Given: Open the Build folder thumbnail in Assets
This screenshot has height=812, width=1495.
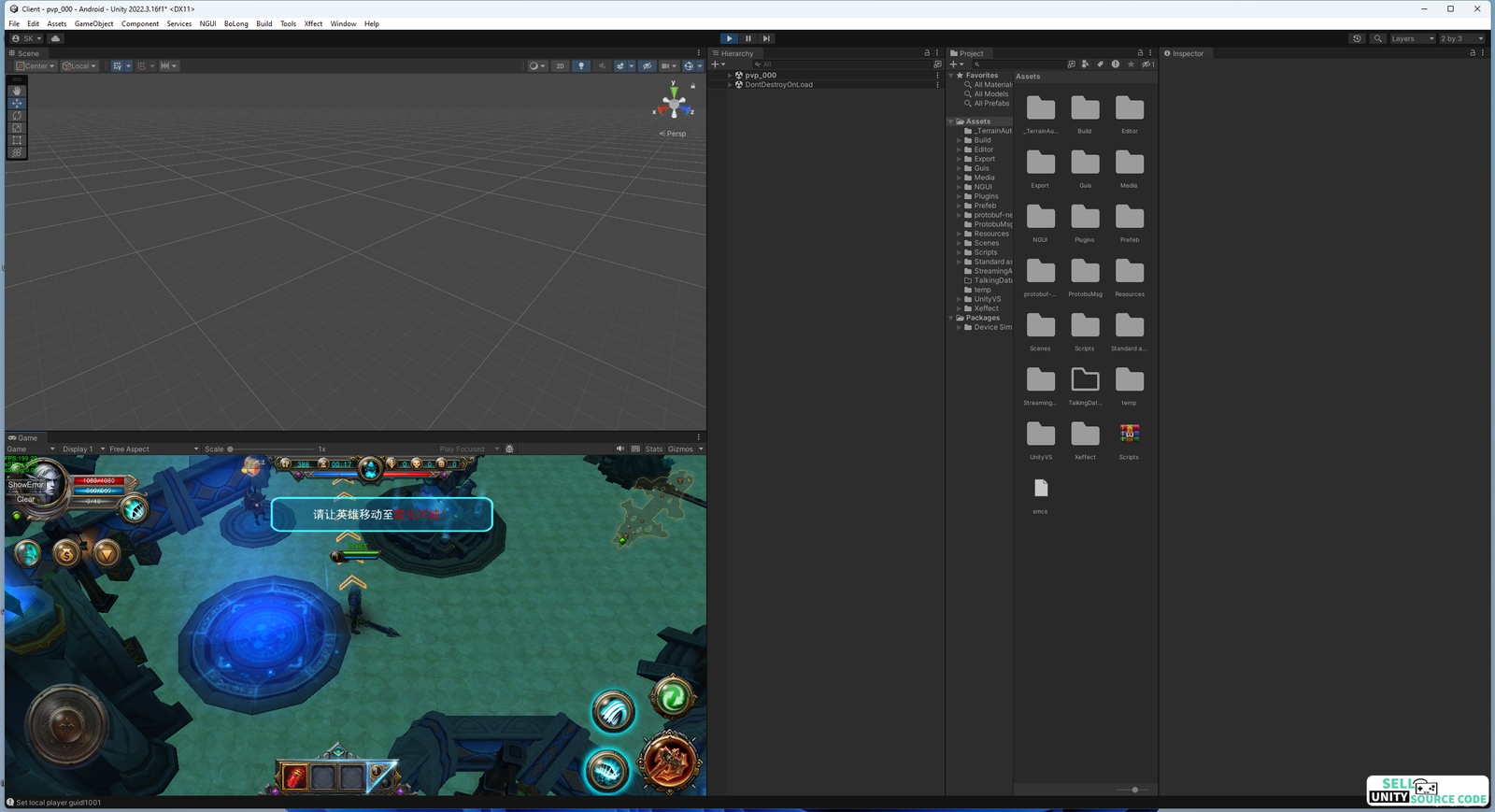Looking at the screenshot, I should (x=1085, y=108).
